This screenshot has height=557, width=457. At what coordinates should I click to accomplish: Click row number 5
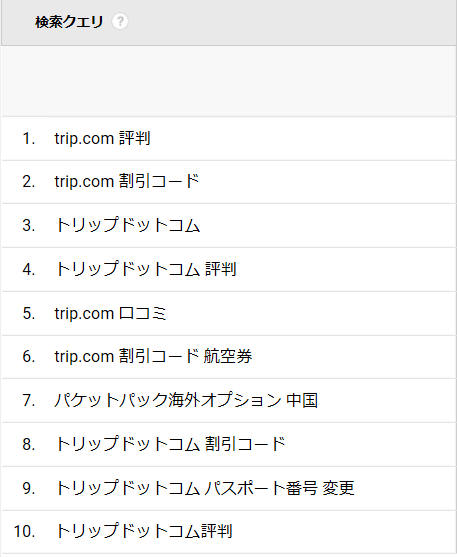coord(28,313)
